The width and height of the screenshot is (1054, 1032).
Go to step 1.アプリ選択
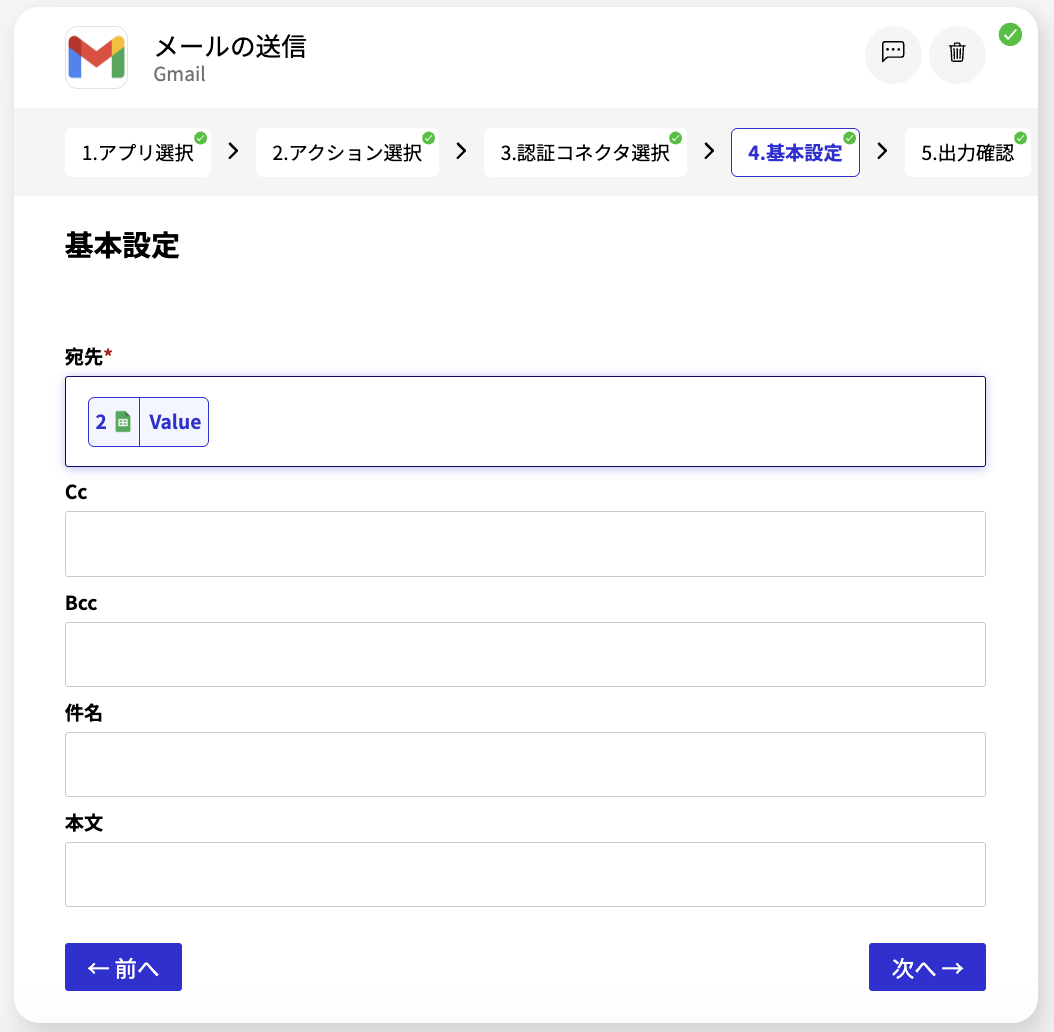(138, 153)
